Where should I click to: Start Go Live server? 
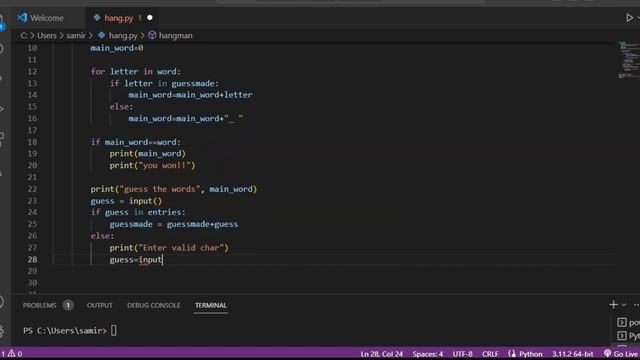(x=620, y=354)
